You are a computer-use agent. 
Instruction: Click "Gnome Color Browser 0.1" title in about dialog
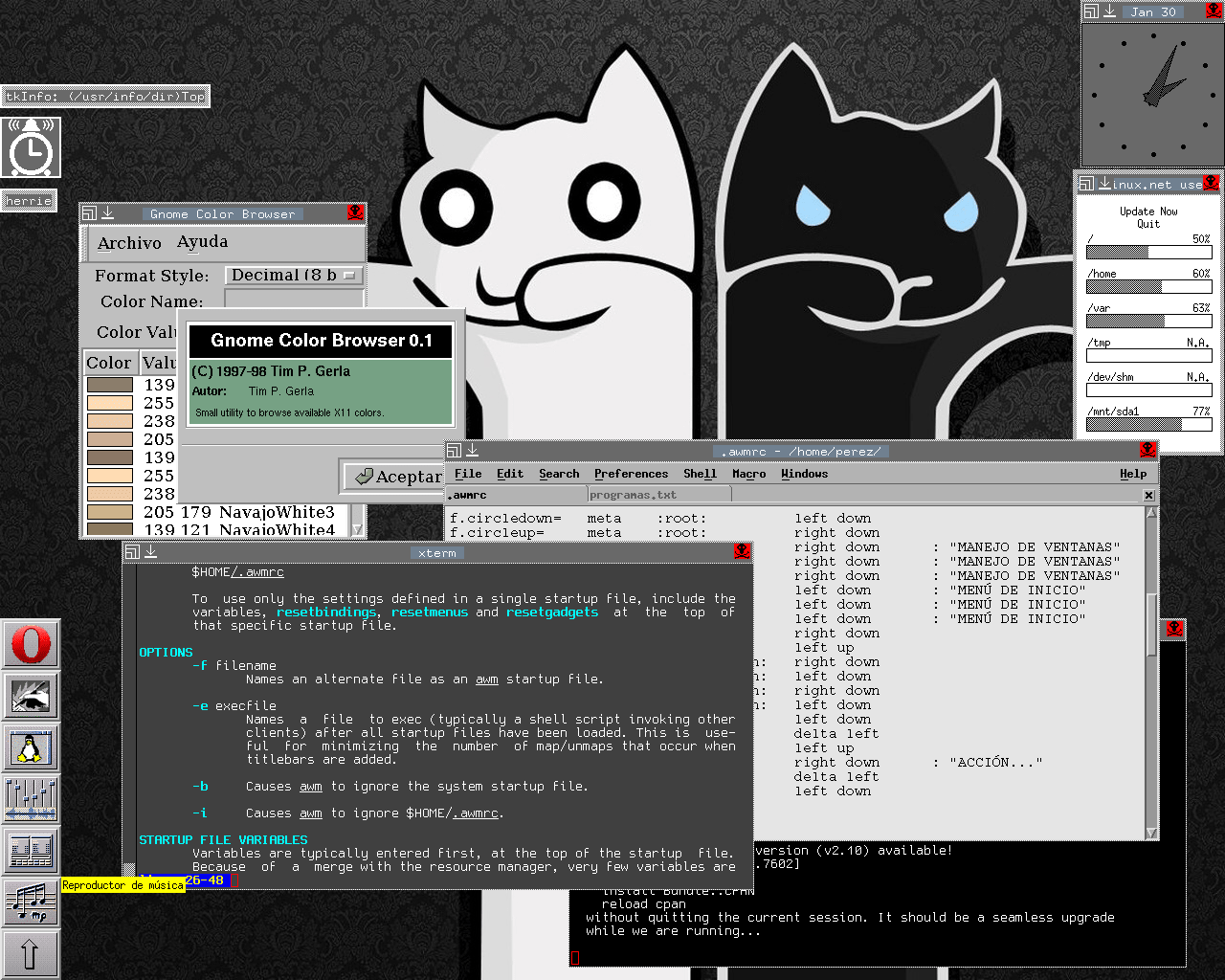coord(322,341)
